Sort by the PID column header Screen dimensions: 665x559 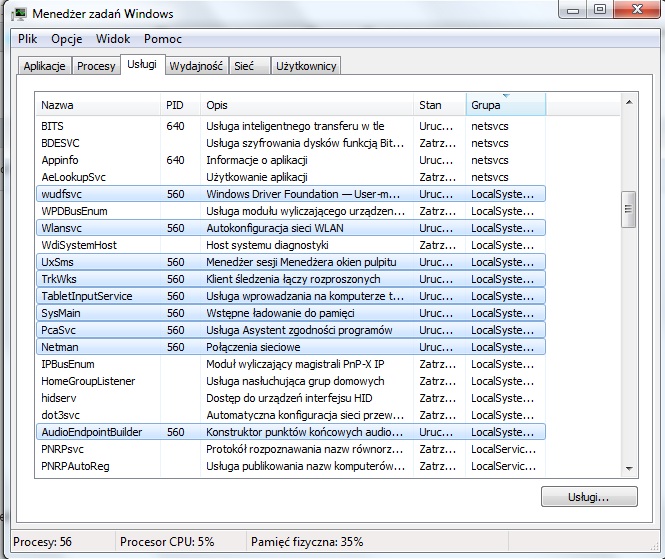click(180, 105)
